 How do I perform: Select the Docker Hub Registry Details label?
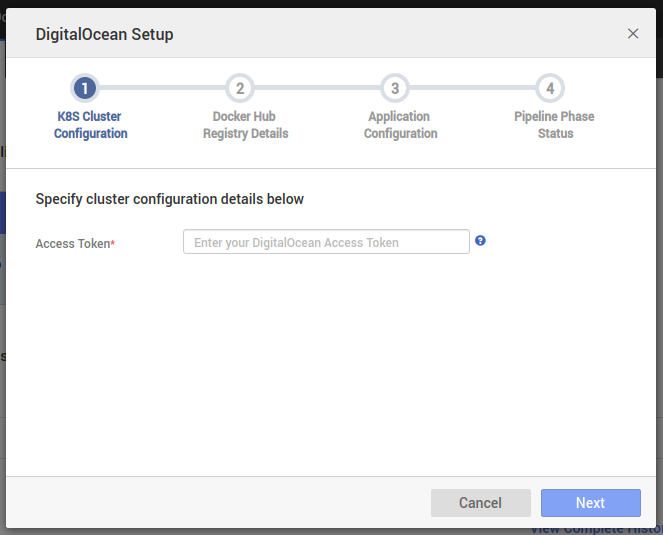[245, 125]
